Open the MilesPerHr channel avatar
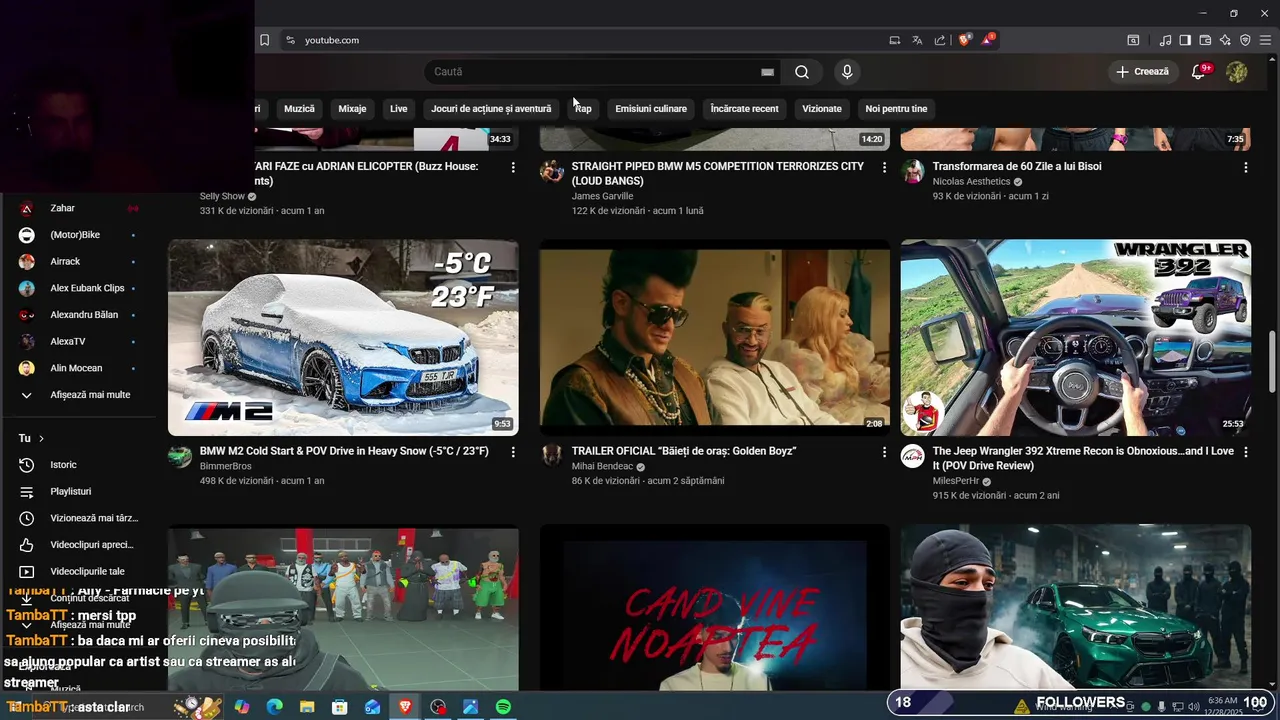 click(x=912, y=456)
